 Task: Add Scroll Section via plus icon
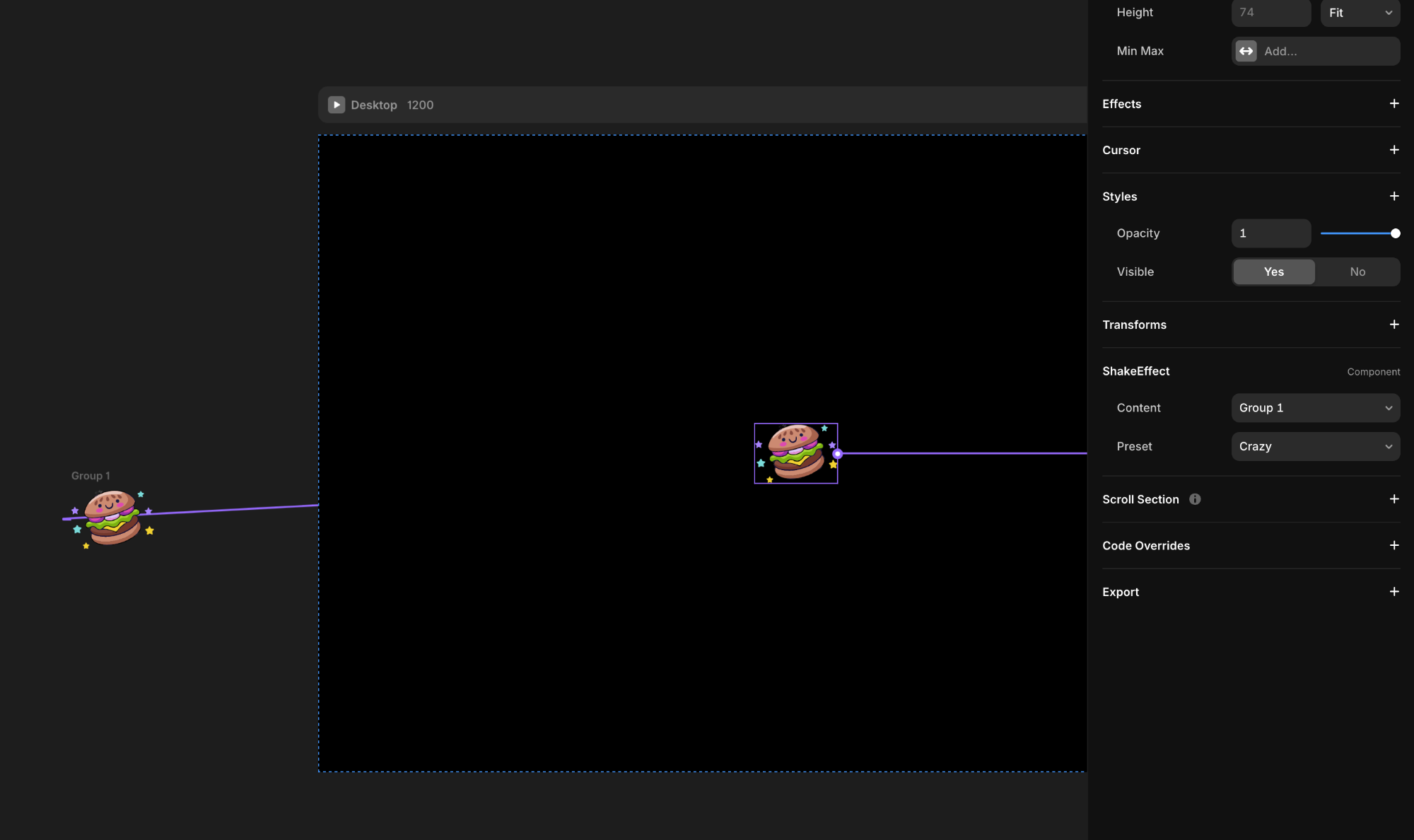1393,499
